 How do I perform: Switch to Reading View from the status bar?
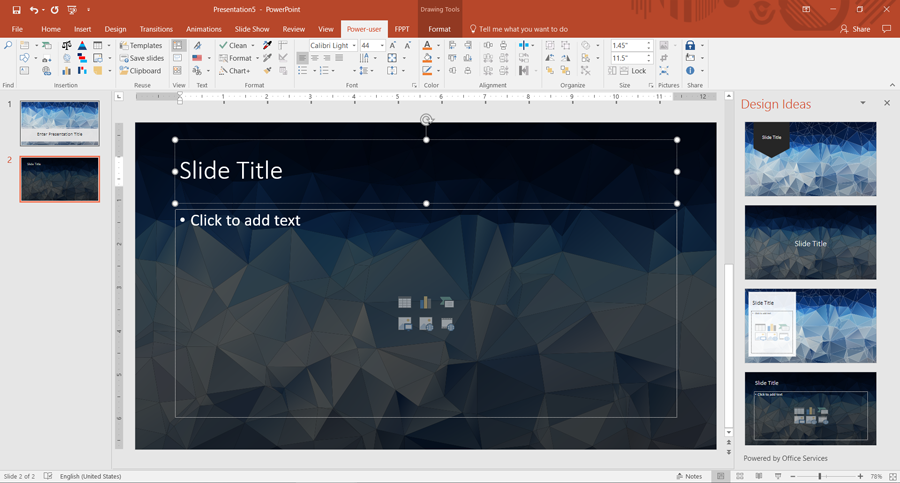[x=758, y=476]
